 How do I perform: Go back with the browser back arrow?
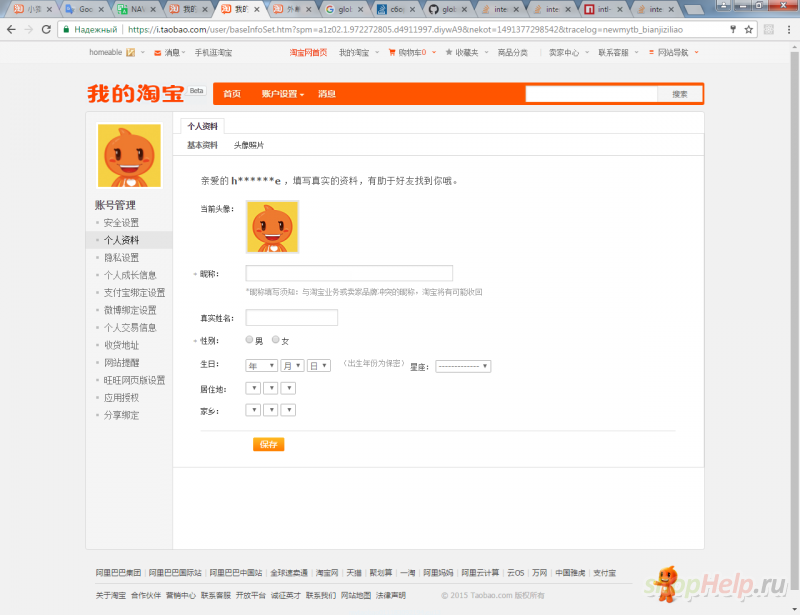(11, 30)
